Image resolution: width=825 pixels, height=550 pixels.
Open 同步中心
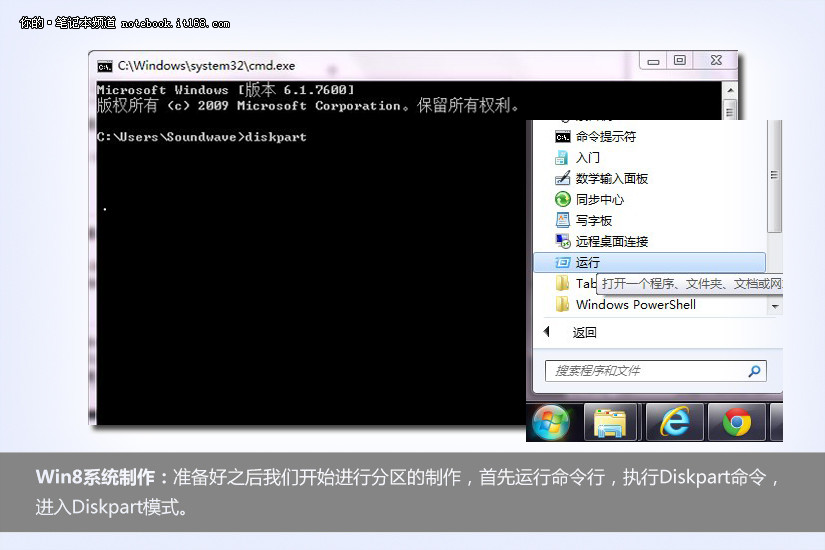click(650, 199)
